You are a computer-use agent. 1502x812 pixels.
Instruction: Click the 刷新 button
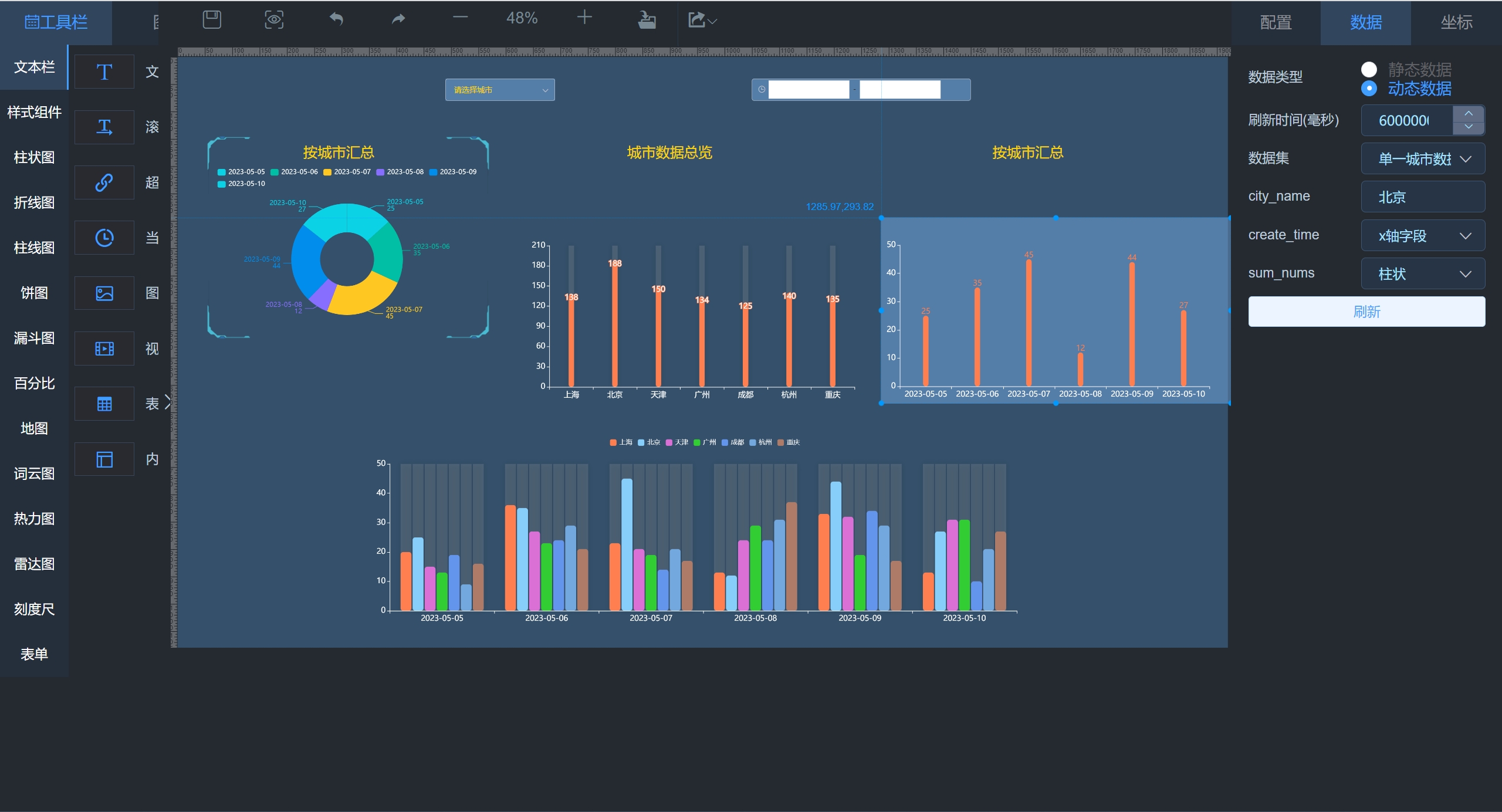point(1366,312)
